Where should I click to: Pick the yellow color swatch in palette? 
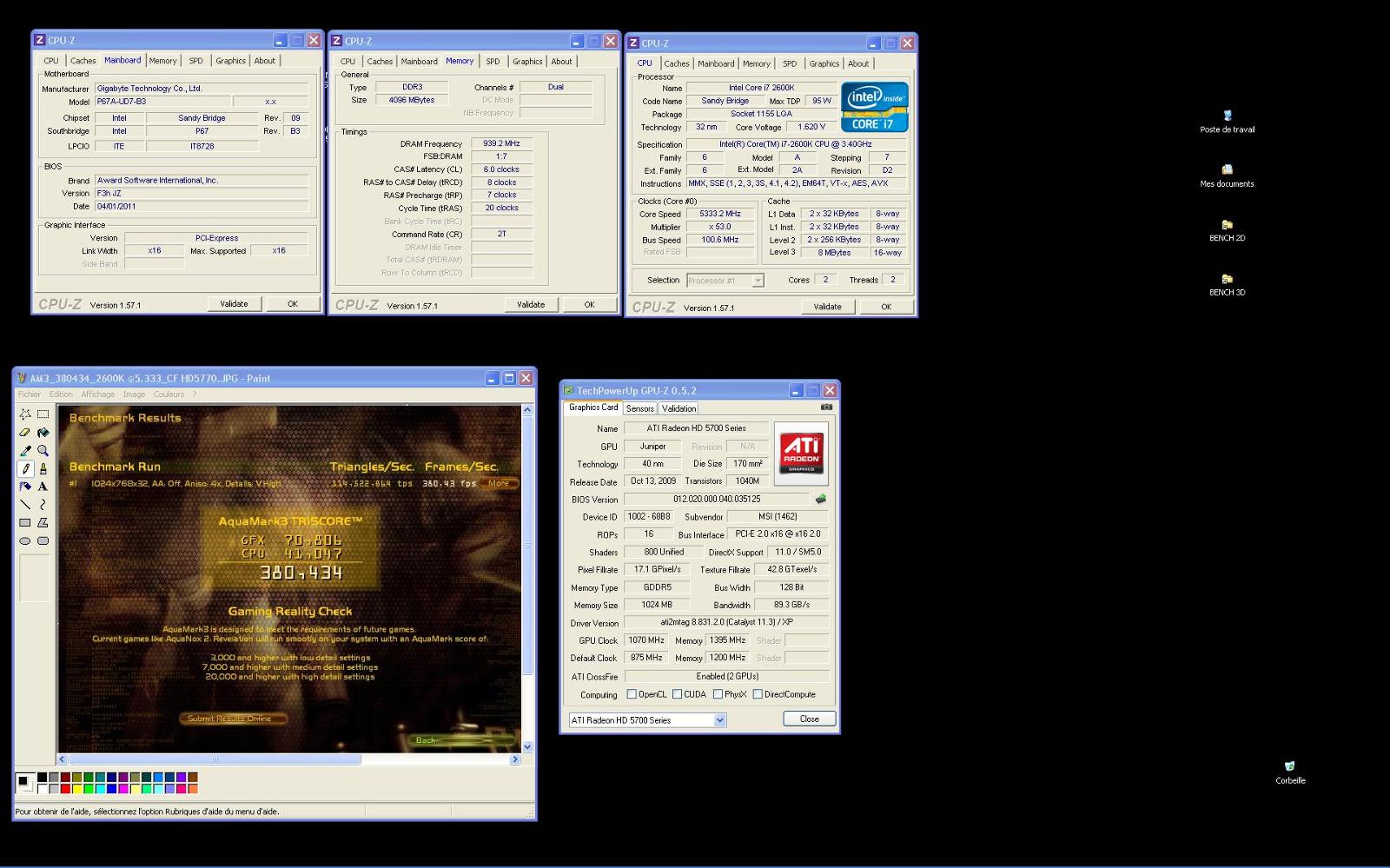(x=76, y=789)
